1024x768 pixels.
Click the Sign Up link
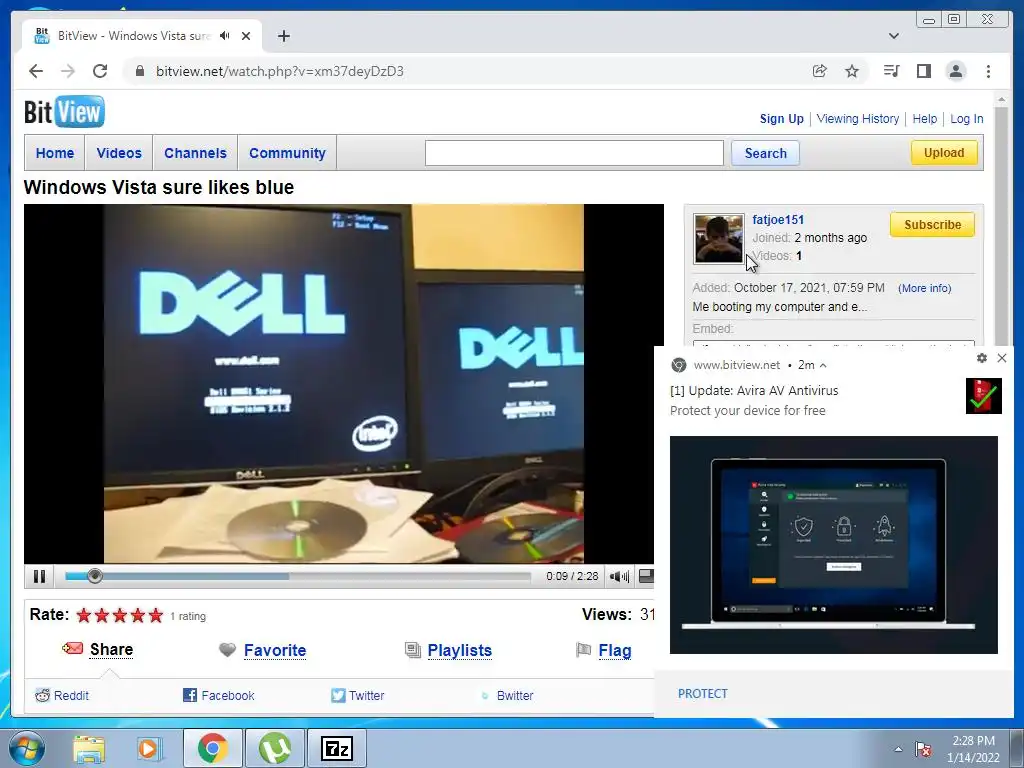click(782, 119)
